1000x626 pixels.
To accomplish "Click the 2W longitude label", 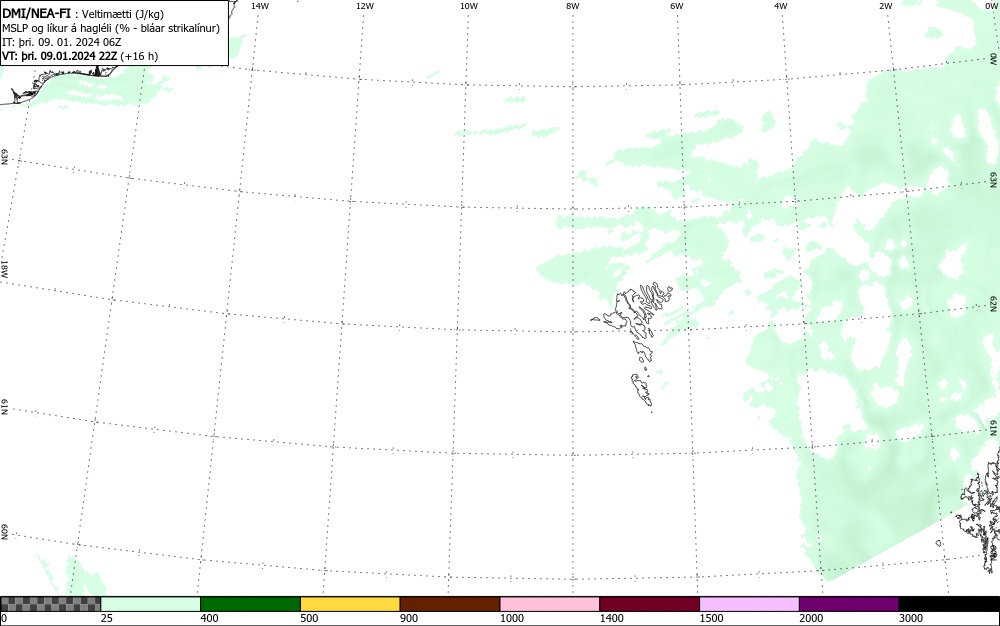I will pos(885,6).
